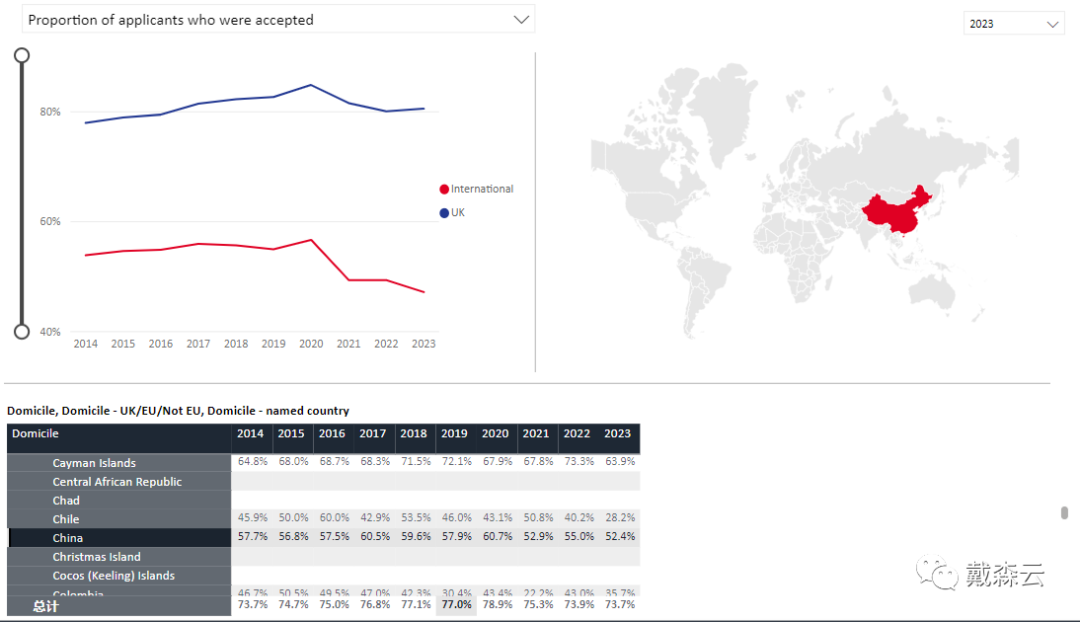Click Chile's 2023 value 28.2%

pyautogui.click(x=620, y=517)
